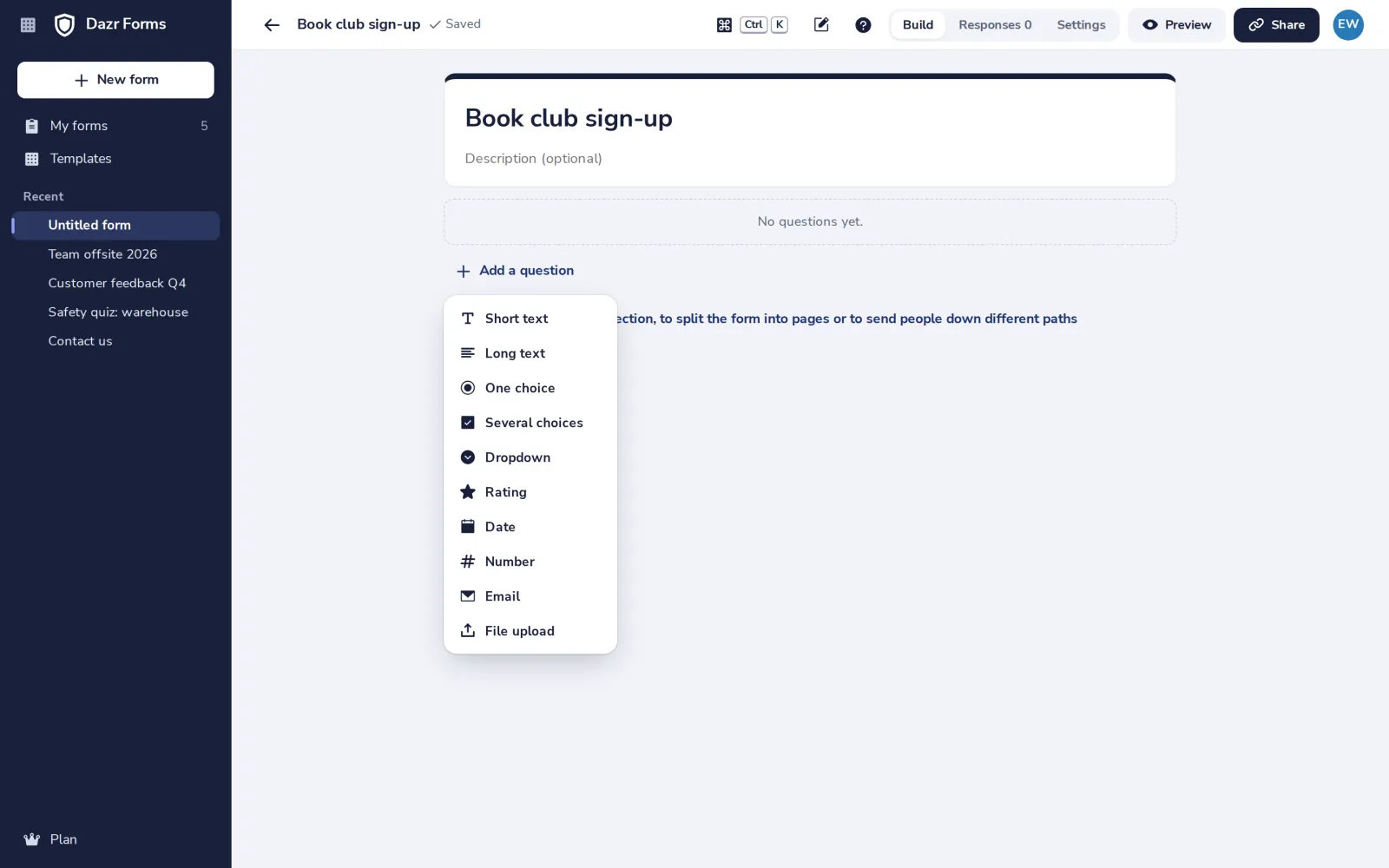Image resolution: width=1389 pixels, height=868 pixels.
Task: Switch to the Build tab
Action: tap(918, 25)
